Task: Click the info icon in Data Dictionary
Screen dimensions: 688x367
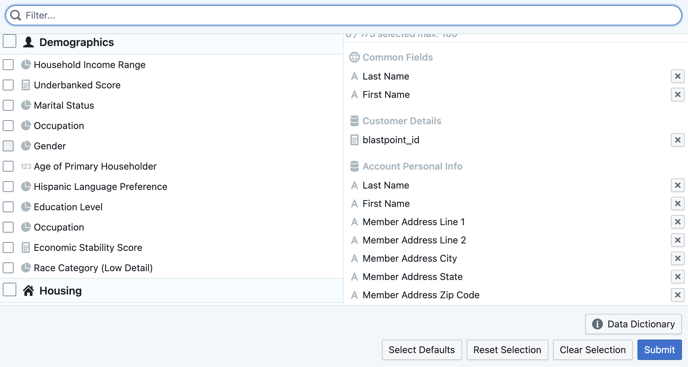Action: (x=597, y=324)
